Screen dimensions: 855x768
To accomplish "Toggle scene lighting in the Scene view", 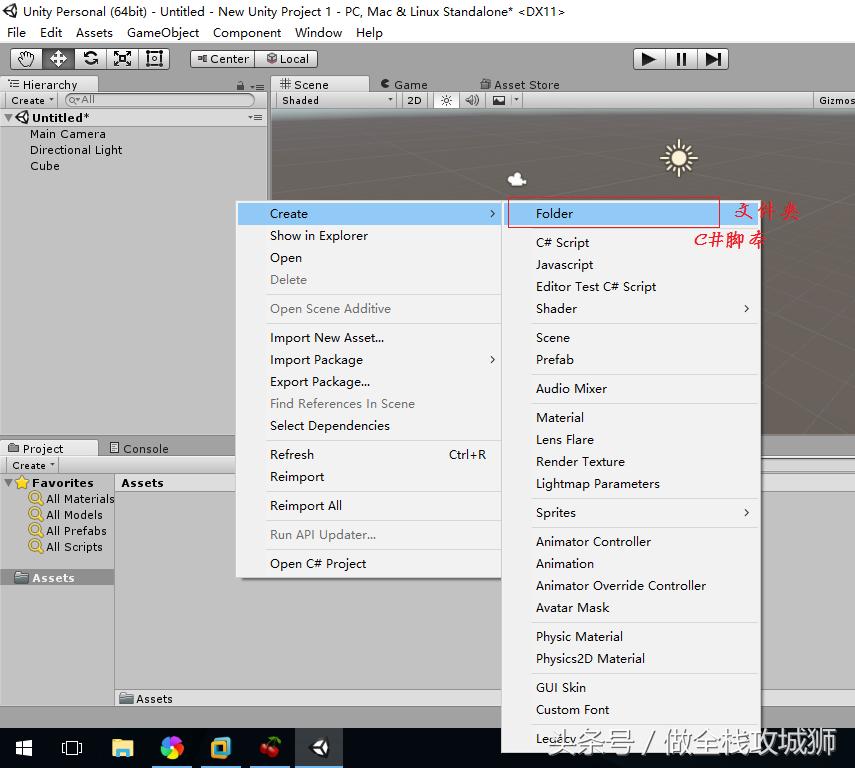I will [x=445, y=100].
